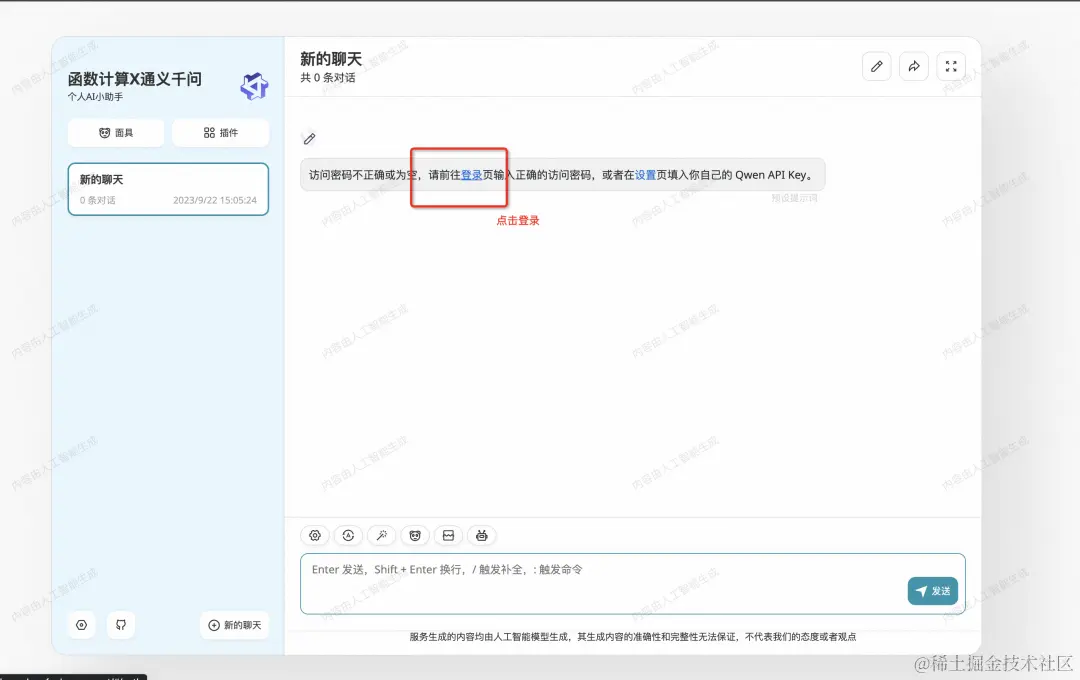Open the 面具 masks button
The width and height of the screenshot is (1080, 680).
(116, 133)
